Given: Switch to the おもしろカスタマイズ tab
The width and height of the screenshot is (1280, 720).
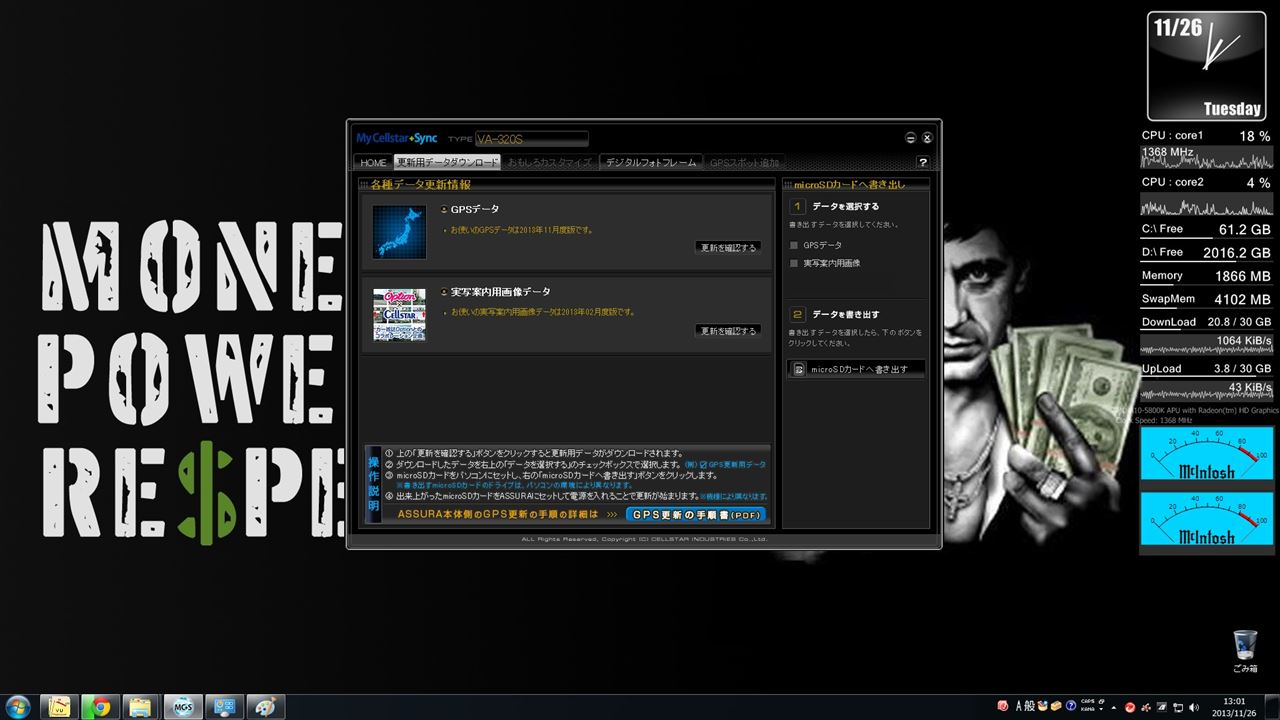Looking at the screenshot, I should point(550,162).
